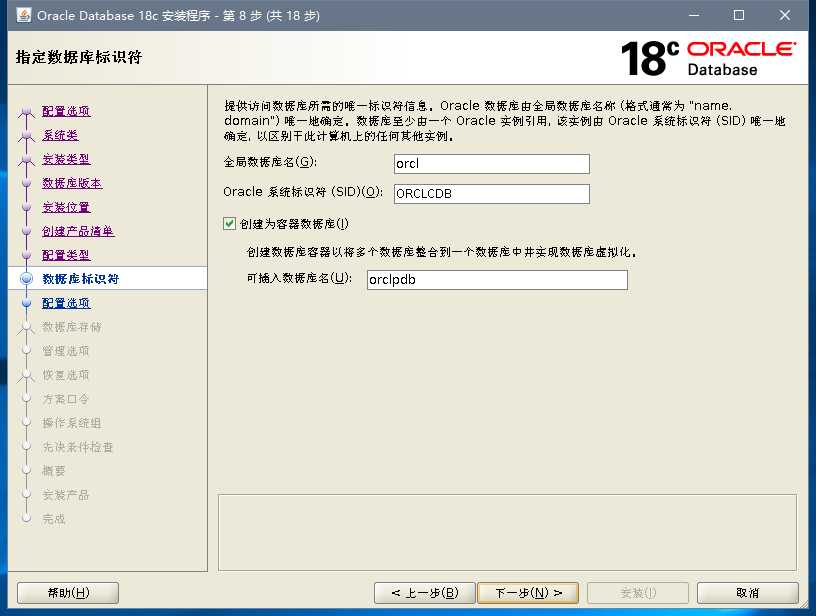This screenshot has width=816, height=616.
Task: Click the Oracle 18c Database logo
Action: click(x=708, y=58)
